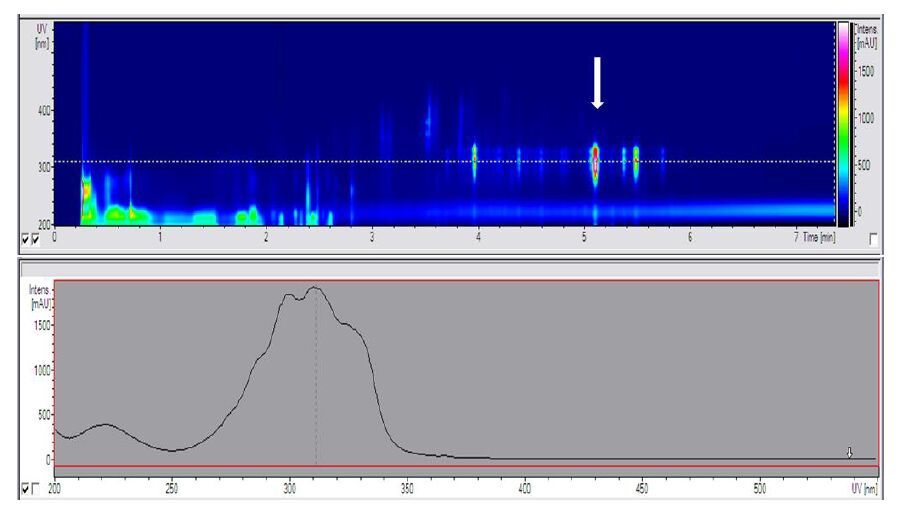Viewport: 902px width, 516px height.
Task: Click the white arrow annotation in heatmap
Action: point(597,82)
